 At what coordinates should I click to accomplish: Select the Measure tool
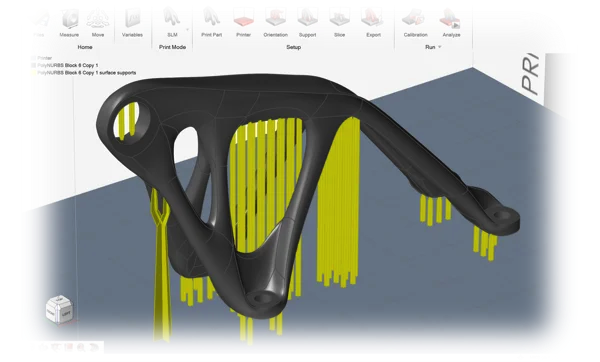69,23
